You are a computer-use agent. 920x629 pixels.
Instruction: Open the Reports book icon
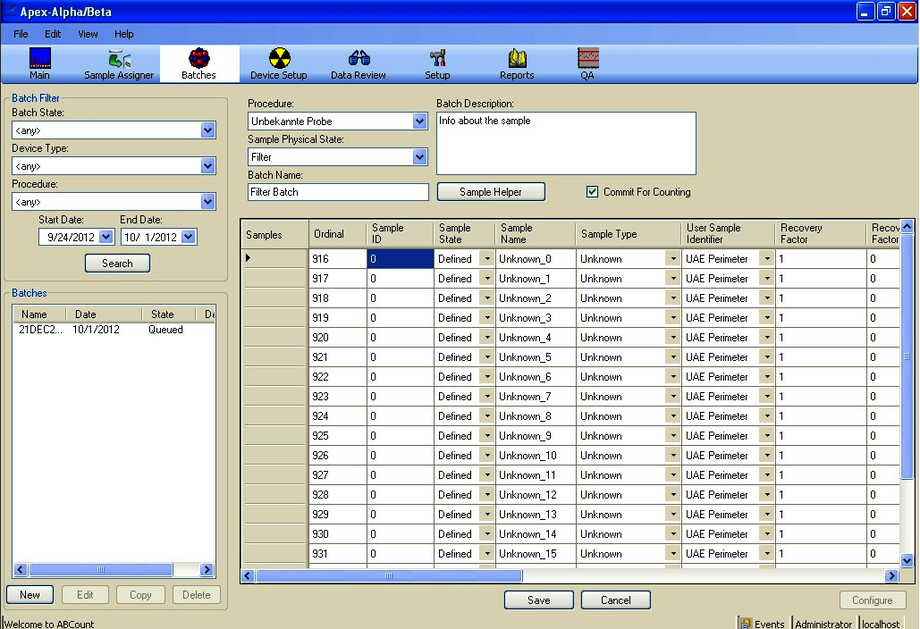(517, 62)
